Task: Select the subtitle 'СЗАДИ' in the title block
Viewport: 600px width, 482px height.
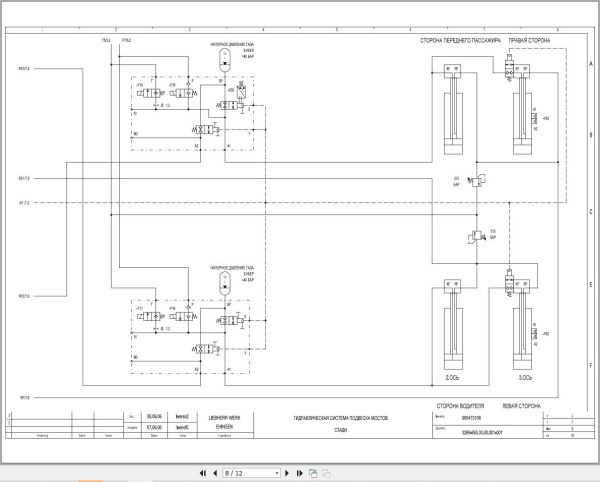Action: pos(341,430)
